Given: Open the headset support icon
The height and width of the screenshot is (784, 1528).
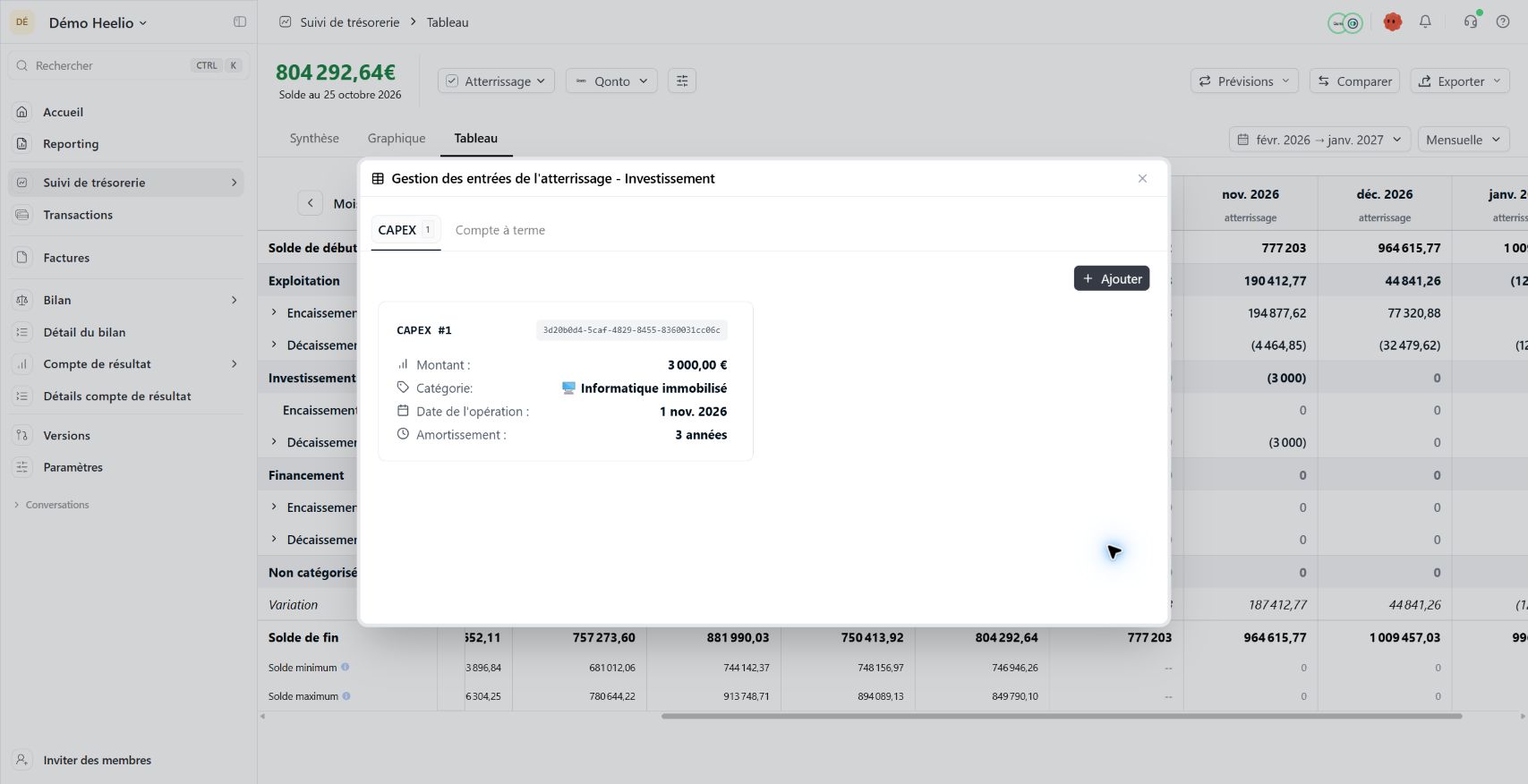Looking at the screenshot, I should point(1471,21).
